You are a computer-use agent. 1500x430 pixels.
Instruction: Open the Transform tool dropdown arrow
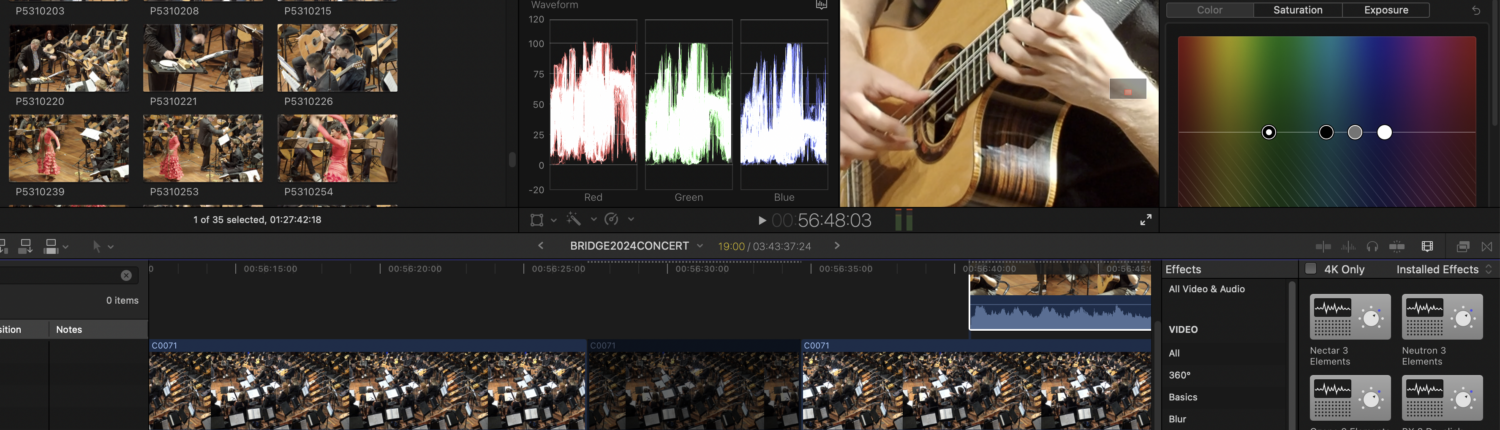(553, 219)
